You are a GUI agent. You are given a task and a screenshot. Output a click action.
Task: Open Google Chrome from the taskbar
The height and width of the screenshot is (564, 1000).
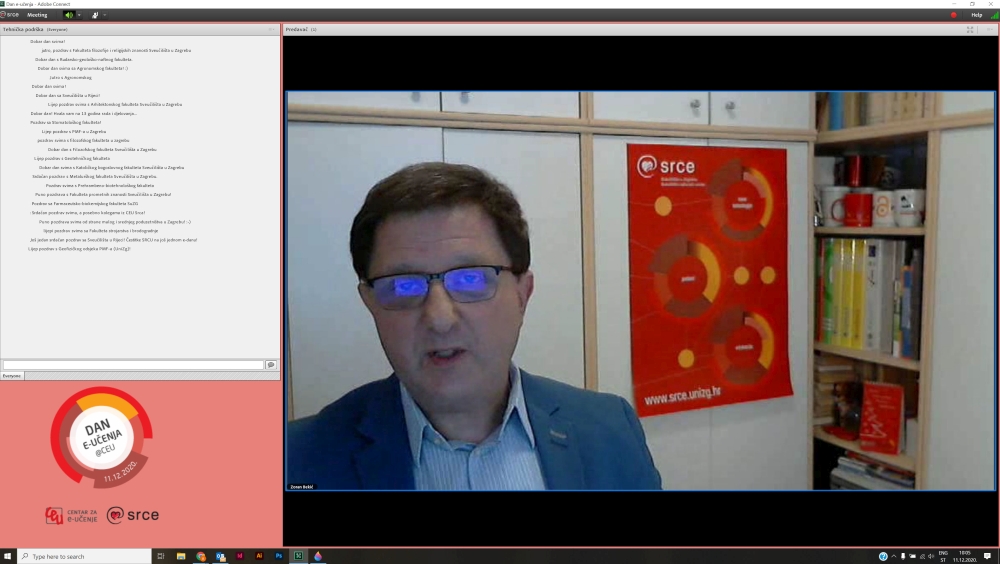(x=200, y=556)
